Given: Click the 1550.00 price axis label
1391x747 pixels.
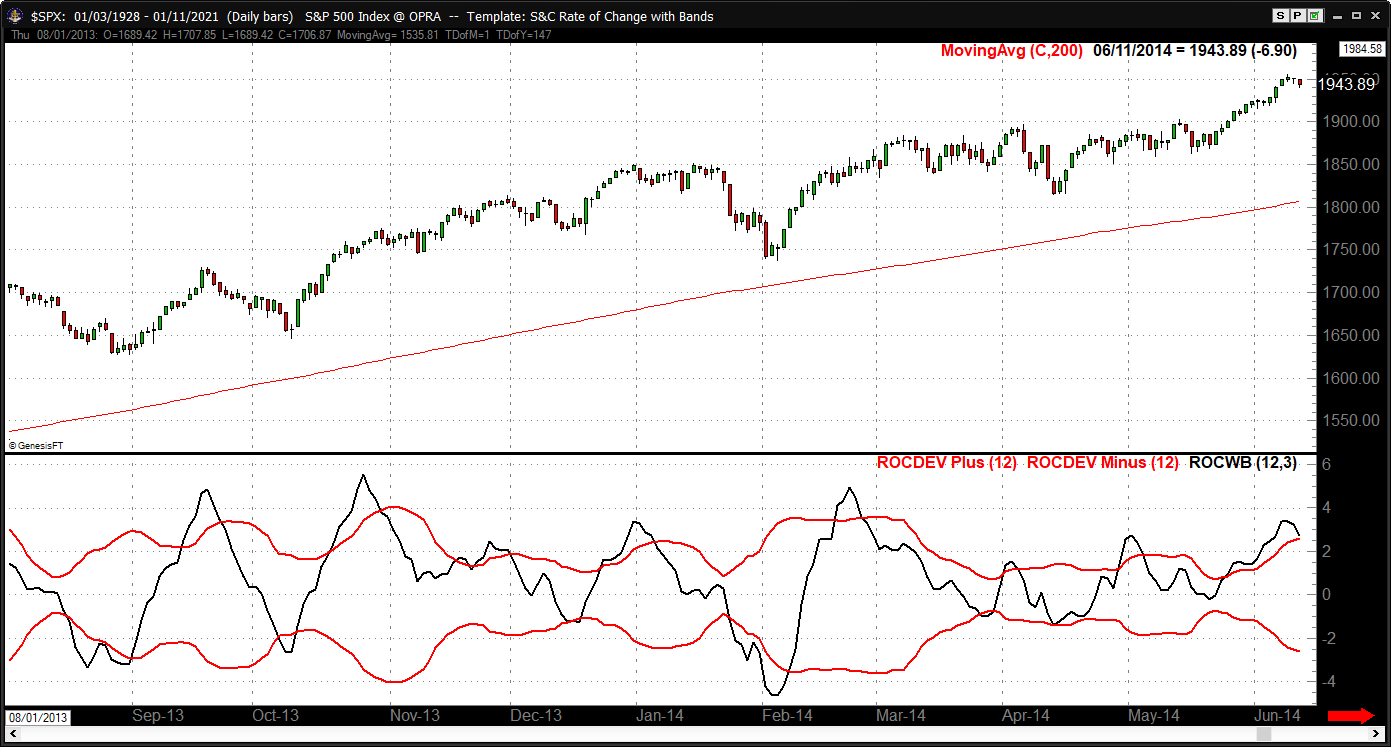Looking at the screenshot, I should tap(1349, 421).
